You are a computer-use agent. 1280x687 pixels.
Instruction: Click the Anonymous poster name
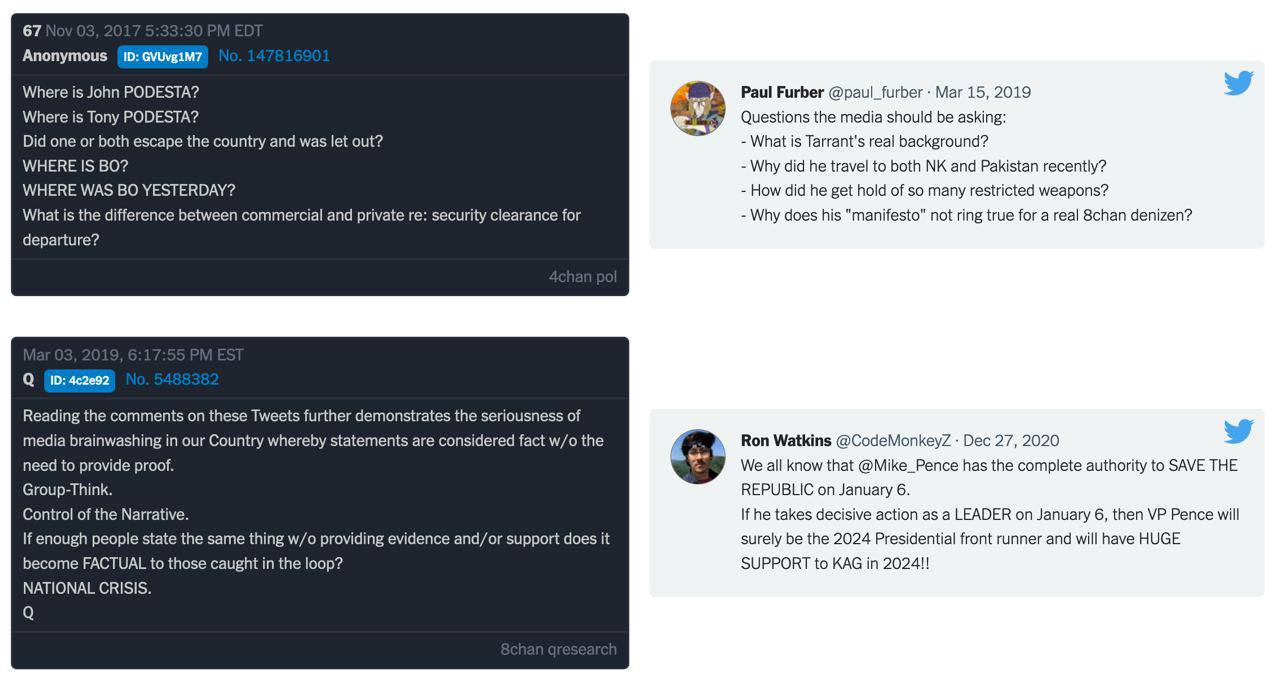pyautogui.click(x=65, y=56)
